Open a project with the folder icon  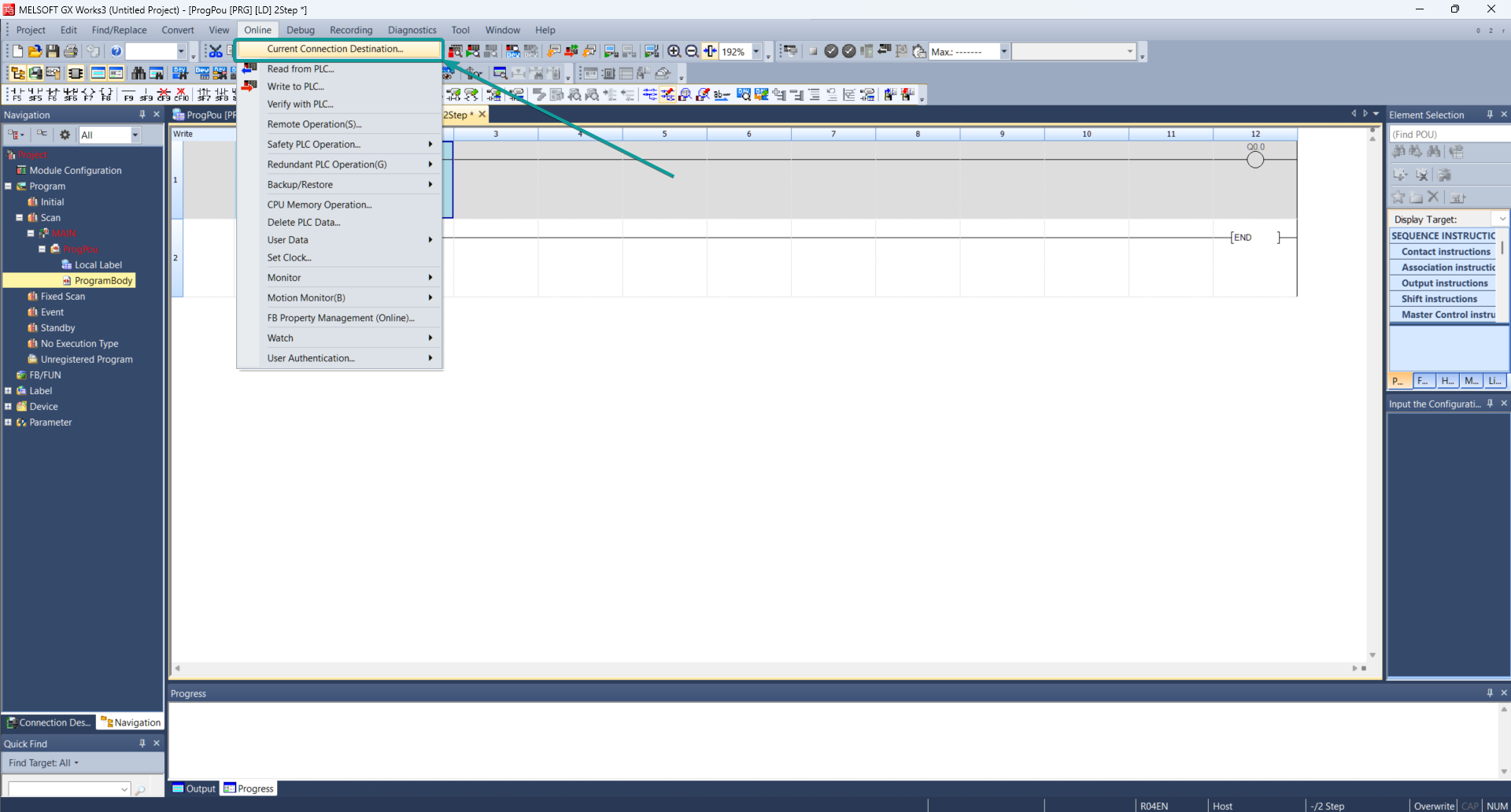pyautogui.click(x=35, y=51)
